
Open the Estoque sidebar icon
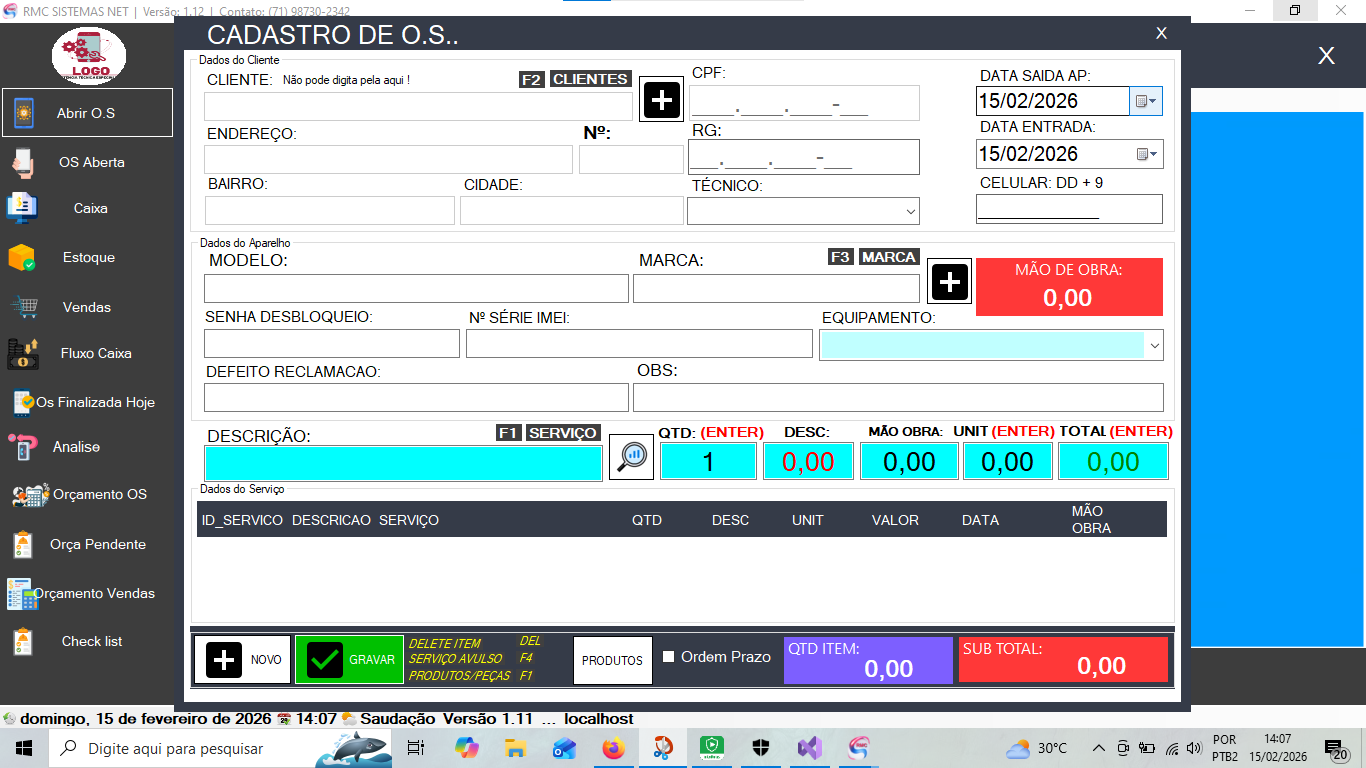tap(22, 258)
